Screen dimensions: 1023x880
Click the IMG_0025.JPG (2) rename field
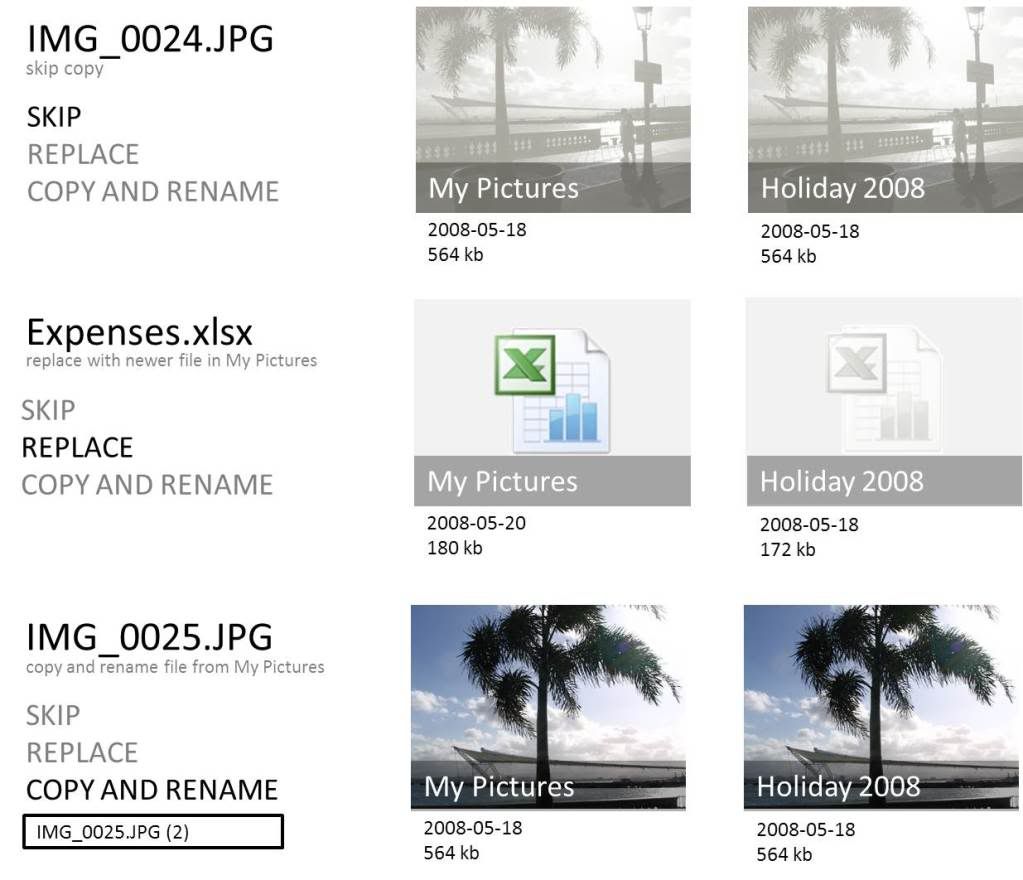(153, 832)
